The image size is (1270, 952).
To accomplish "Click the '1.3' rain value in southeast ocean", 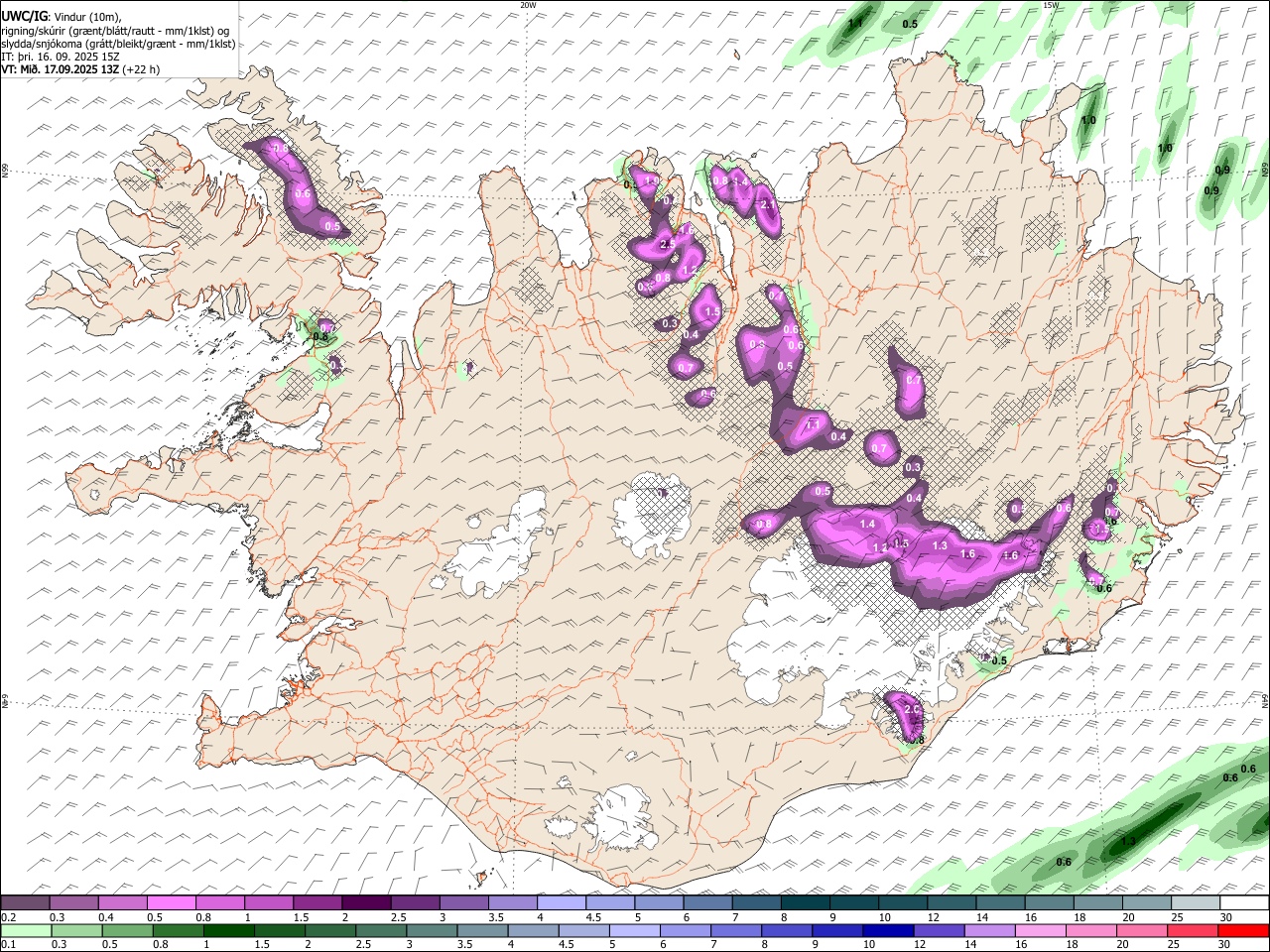I will pos(1128,841).
